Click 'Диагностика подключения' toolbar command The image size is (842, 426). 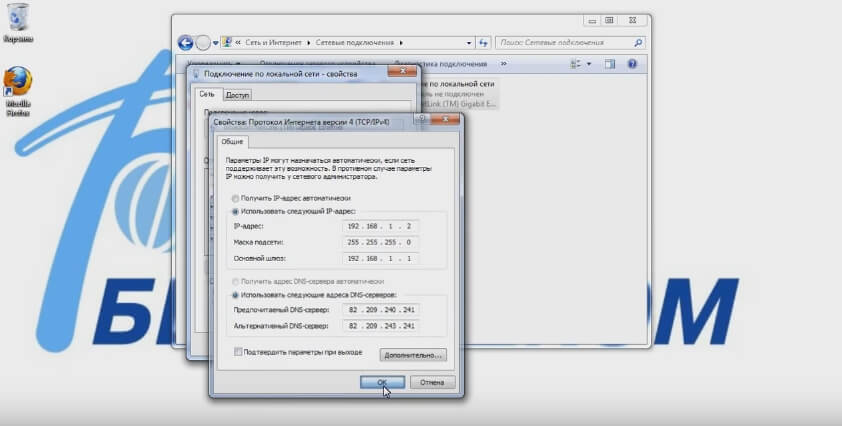tap(440, 64)
